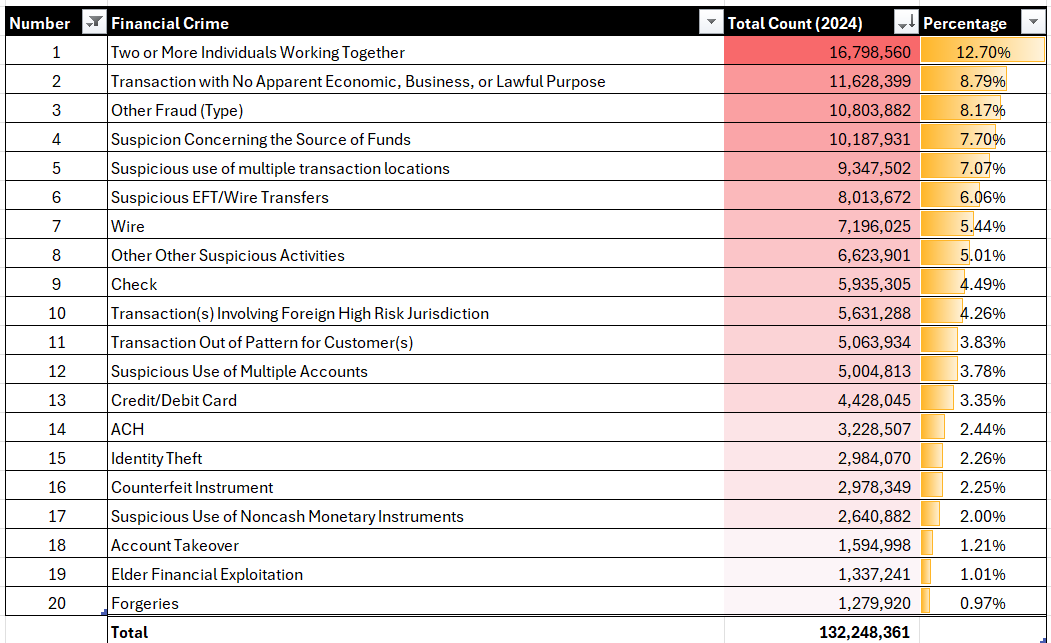
Task: Open the Financial Crime filter dropdown
Action: [x=710, y=23]
